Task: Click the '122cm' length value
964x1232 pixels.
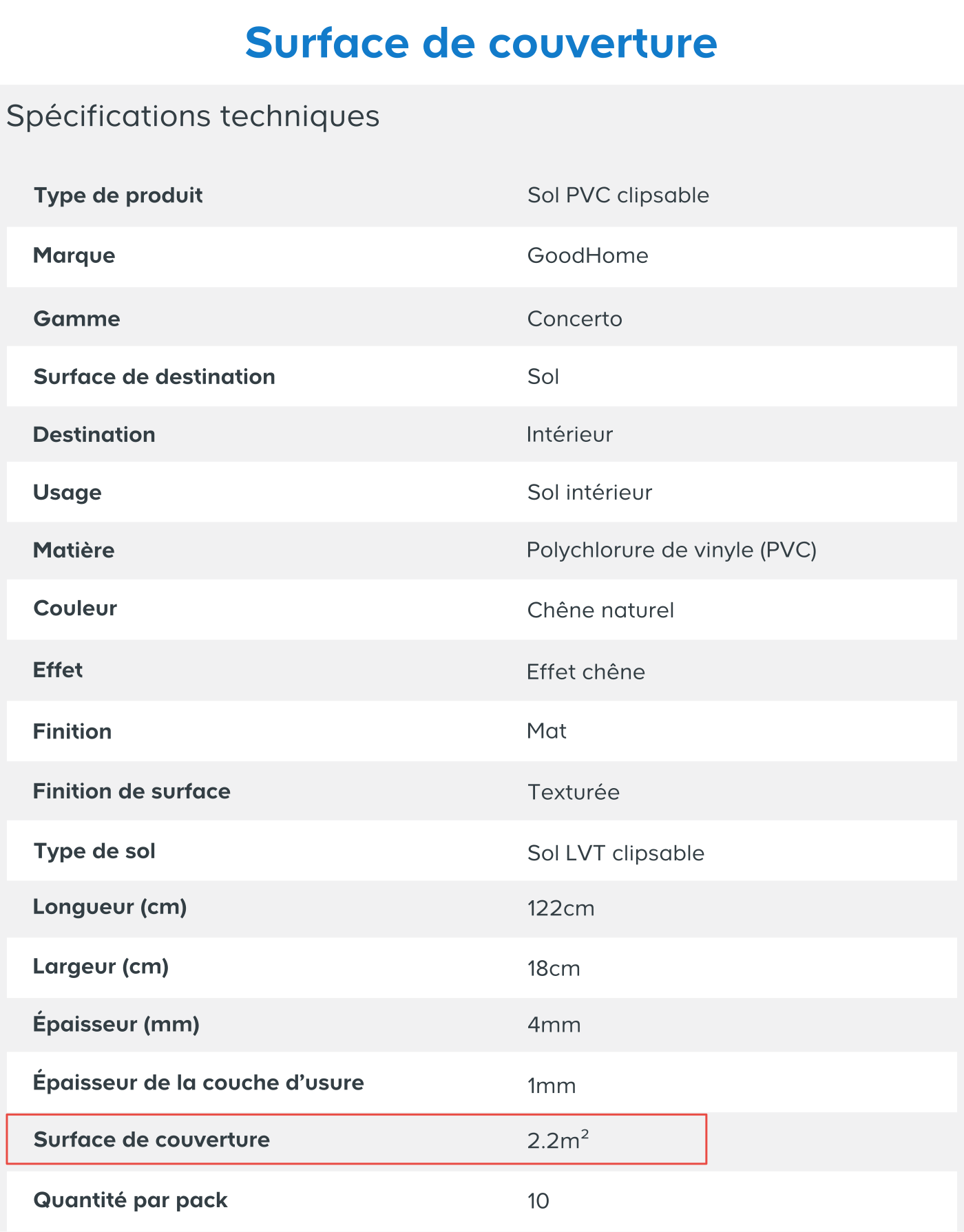Action: coord(560,909)
